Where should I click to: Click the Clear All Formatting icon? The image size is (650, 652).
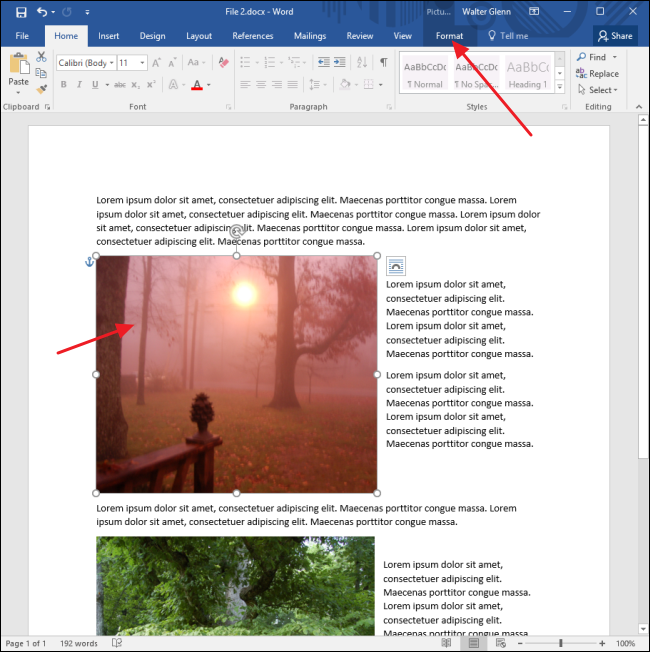[x=223, y=63]
